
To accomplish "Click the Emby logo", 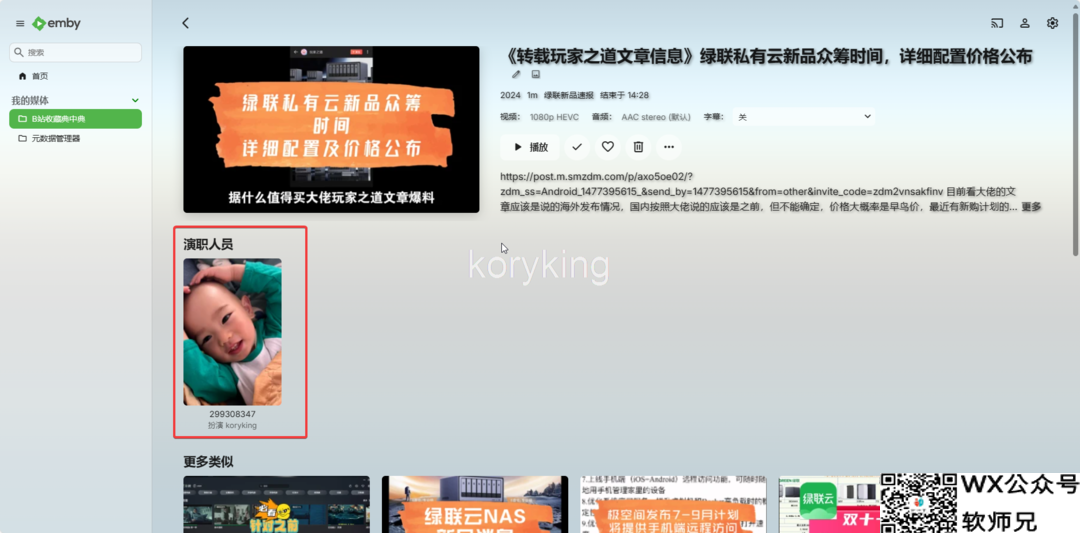I will click(x=56, y=23).
